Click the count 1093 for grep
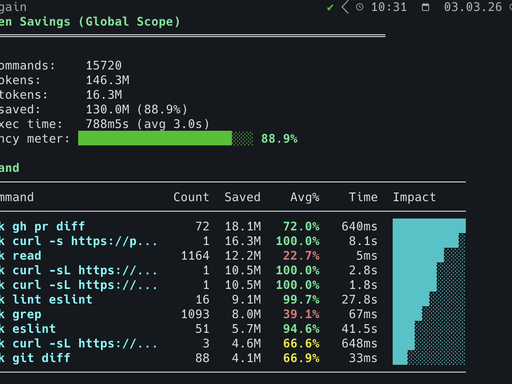The width and height of the screenshot is (512, 384). [x=195, y=314]
